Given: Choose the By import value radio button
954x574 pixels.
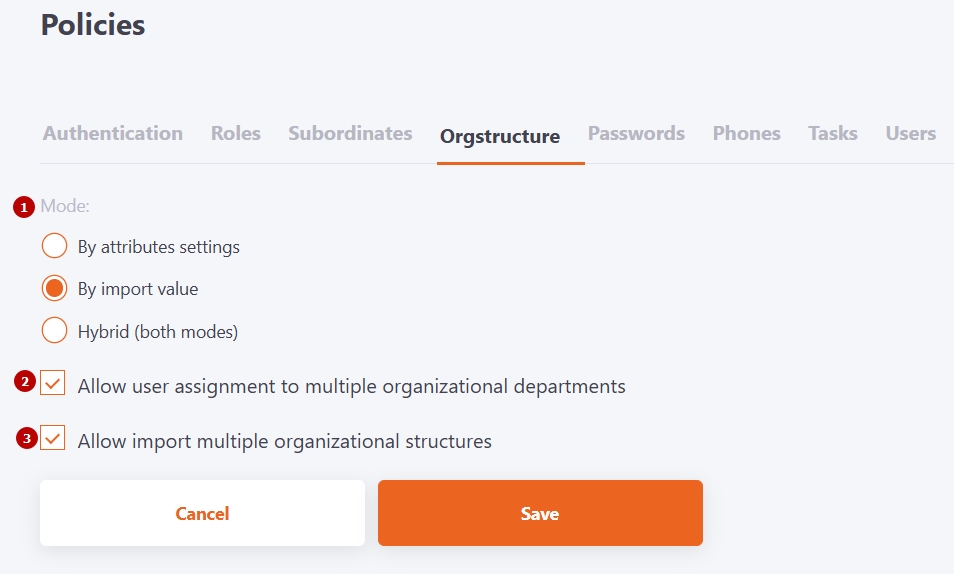Looking at the screenshot, I should 54,289.
